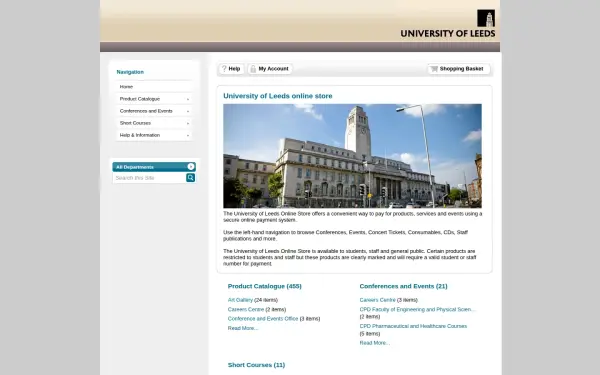Screen dimensions: 600x375
Task: Click the University of Leeds logo
Action: 448,24
